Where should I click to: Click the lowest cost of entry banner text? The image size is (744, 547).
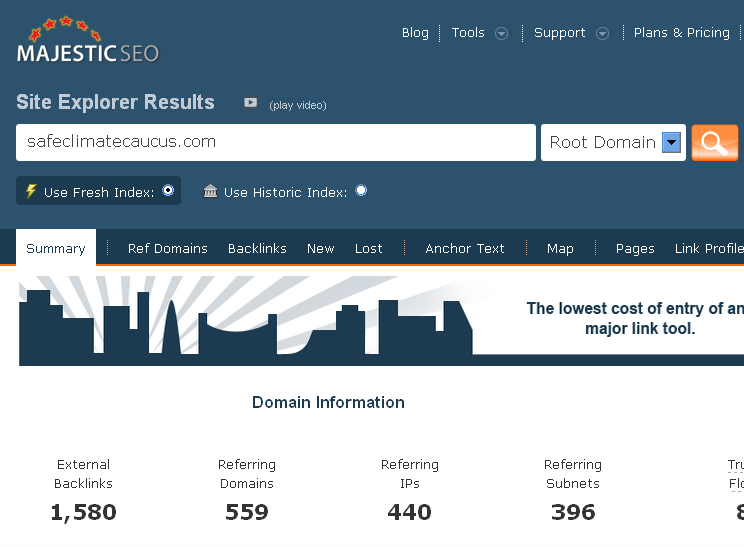636,318
